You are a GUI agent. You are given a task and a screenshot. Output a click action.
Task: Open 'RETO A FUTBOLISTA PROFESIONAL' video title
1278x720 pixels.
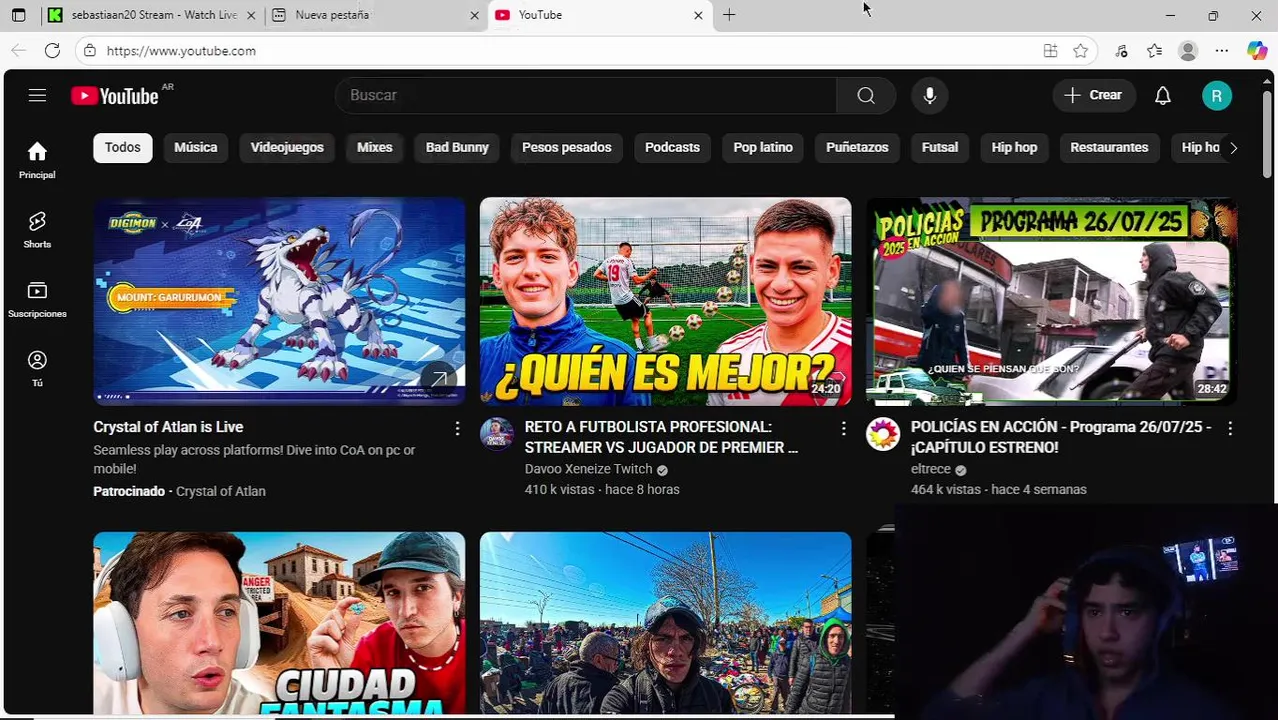661,437
